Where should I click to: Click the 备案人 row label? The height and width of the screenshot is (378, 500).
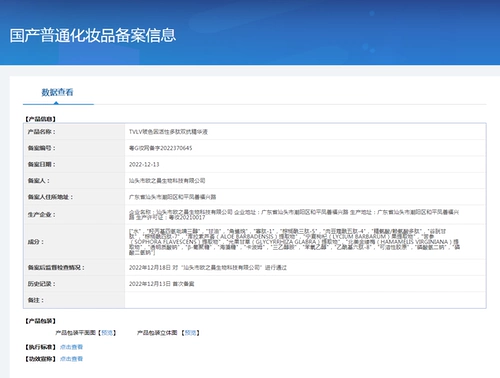[x=39, y=181]
